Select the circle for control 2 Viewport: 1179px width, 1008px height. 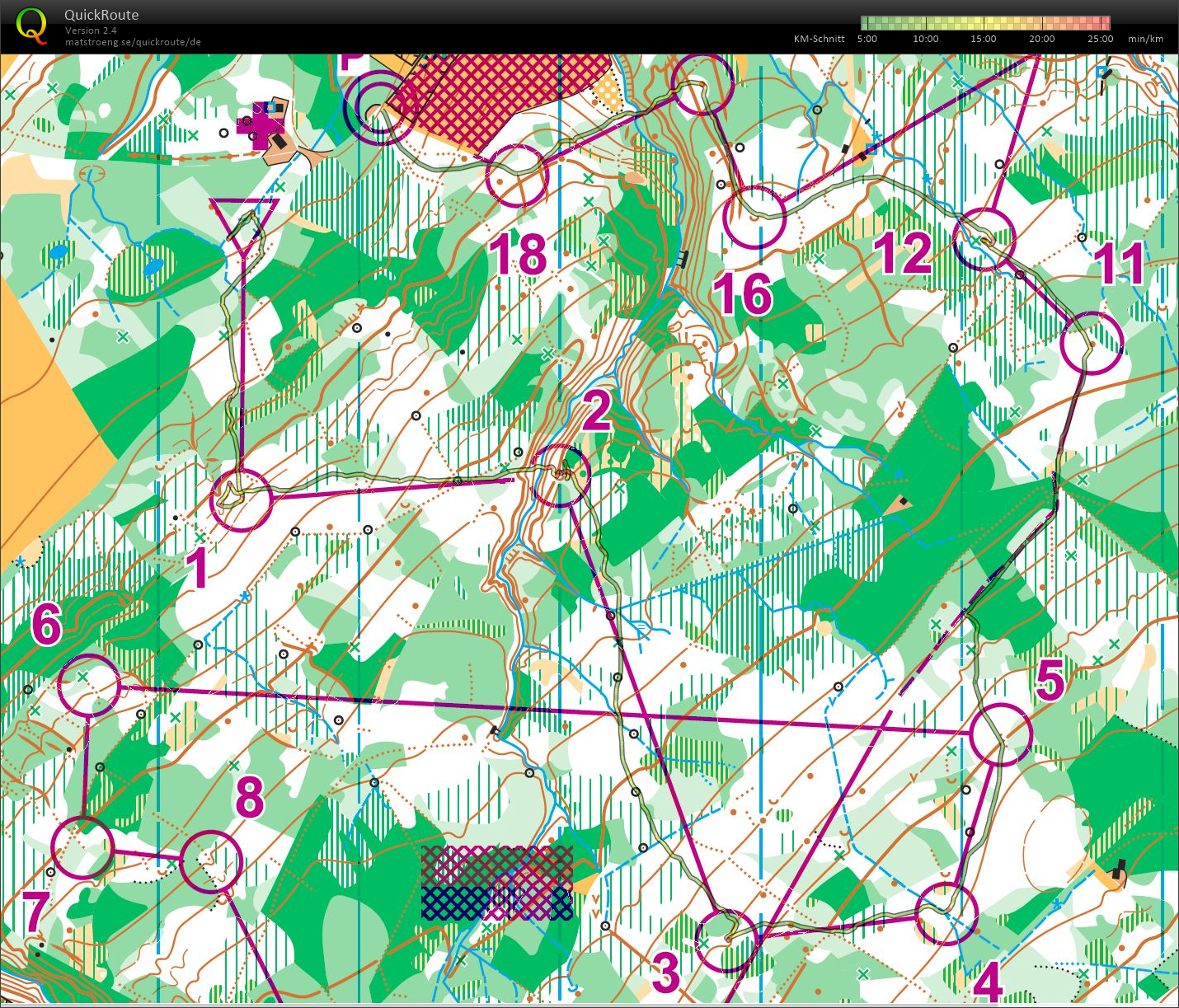pyautogui.click(x=562, y=476)
